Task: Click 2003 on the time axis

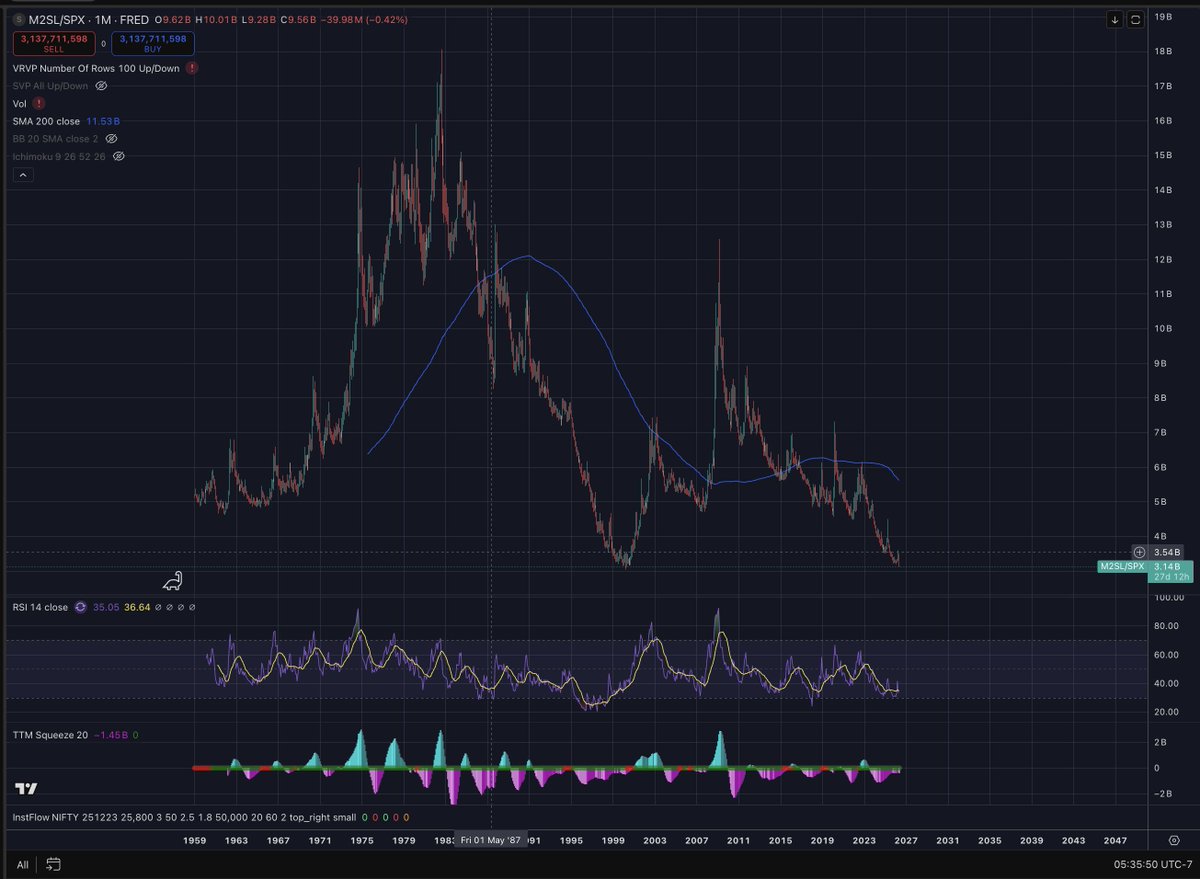Action: click(x=654, y=842)
